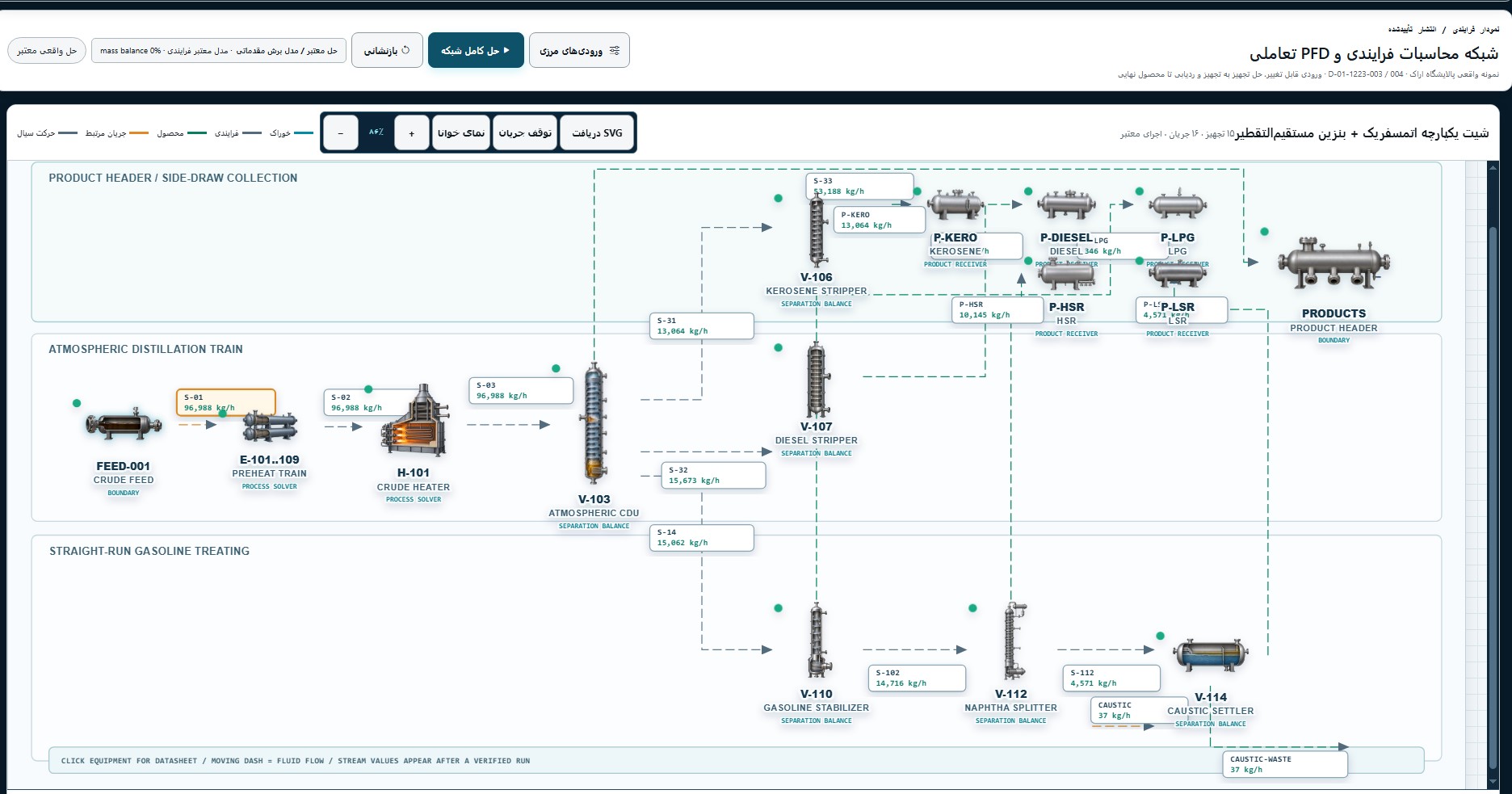Open the FEED-001 crude feed equipment icon
1512x794 pixels.
124,423
